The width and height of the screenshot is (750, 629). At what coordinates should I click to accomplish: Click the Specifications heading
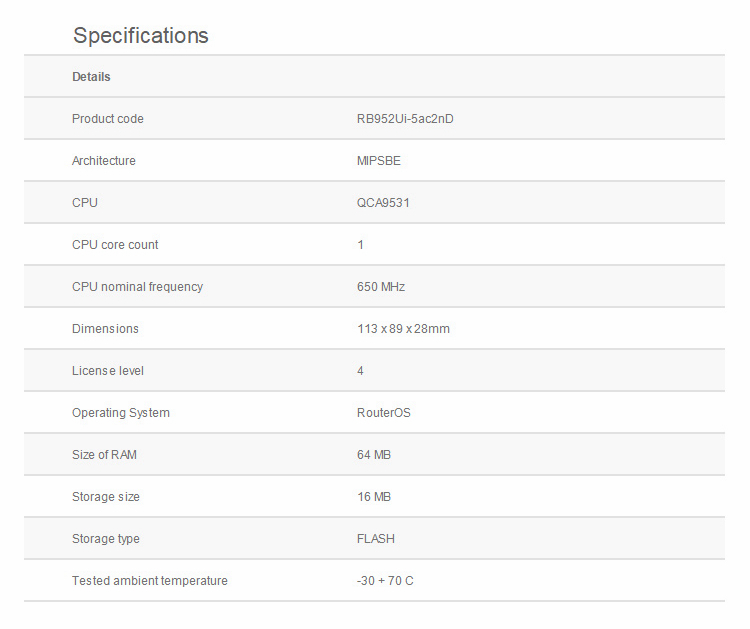click(x=140, y=35)
